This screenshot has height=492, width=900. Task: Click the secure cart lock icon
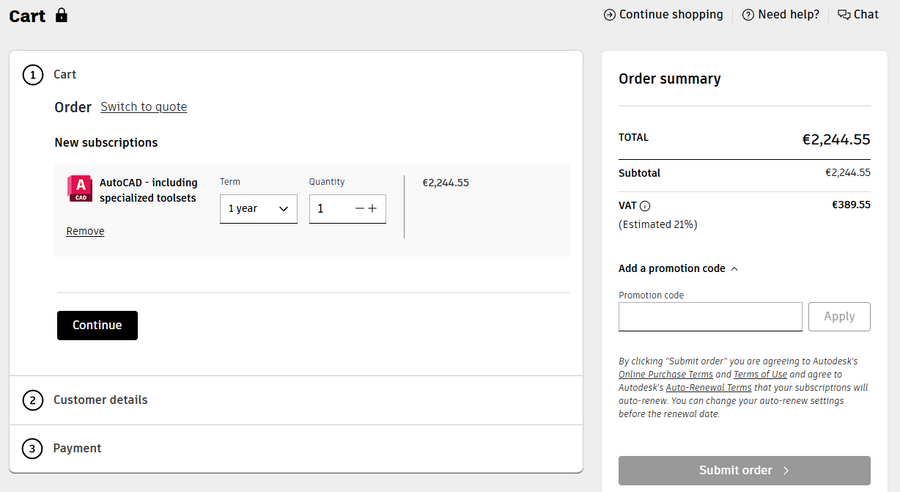(62, 15)
